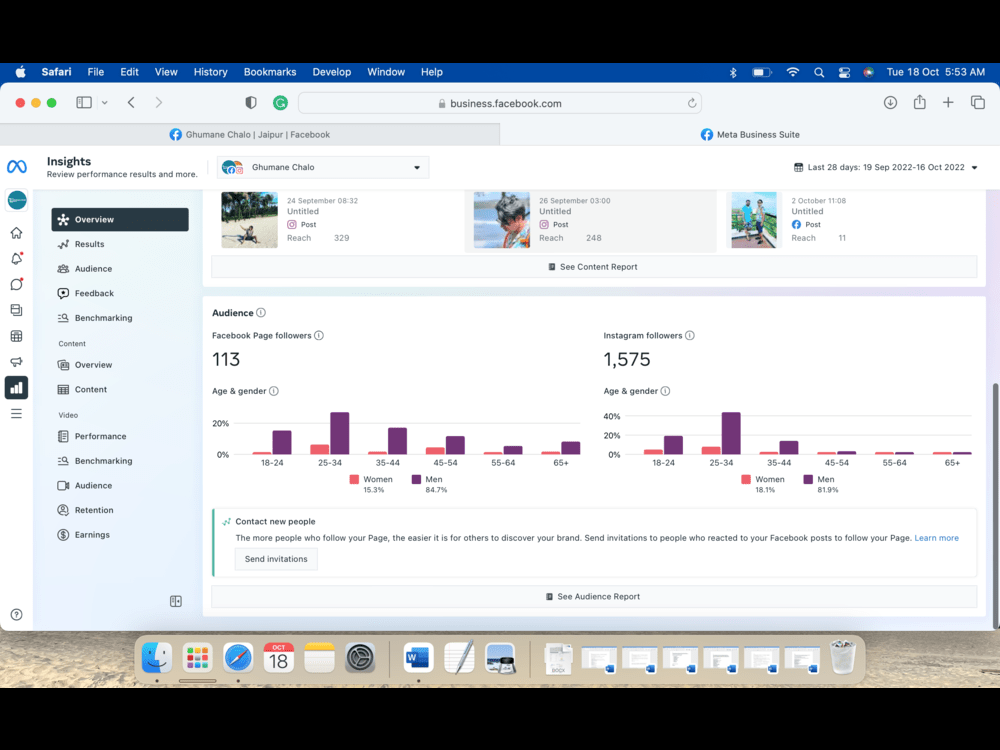Open Microsoft Word from the Dock
1000x750 pixels.
coord(418,658)
